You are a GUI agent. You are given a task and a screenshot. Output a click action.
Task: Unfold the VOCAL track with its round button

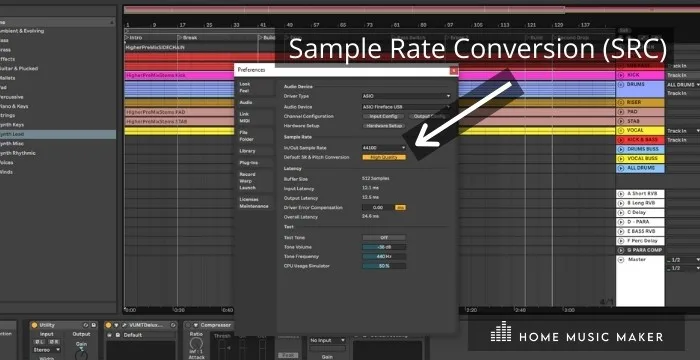(621, 131)
